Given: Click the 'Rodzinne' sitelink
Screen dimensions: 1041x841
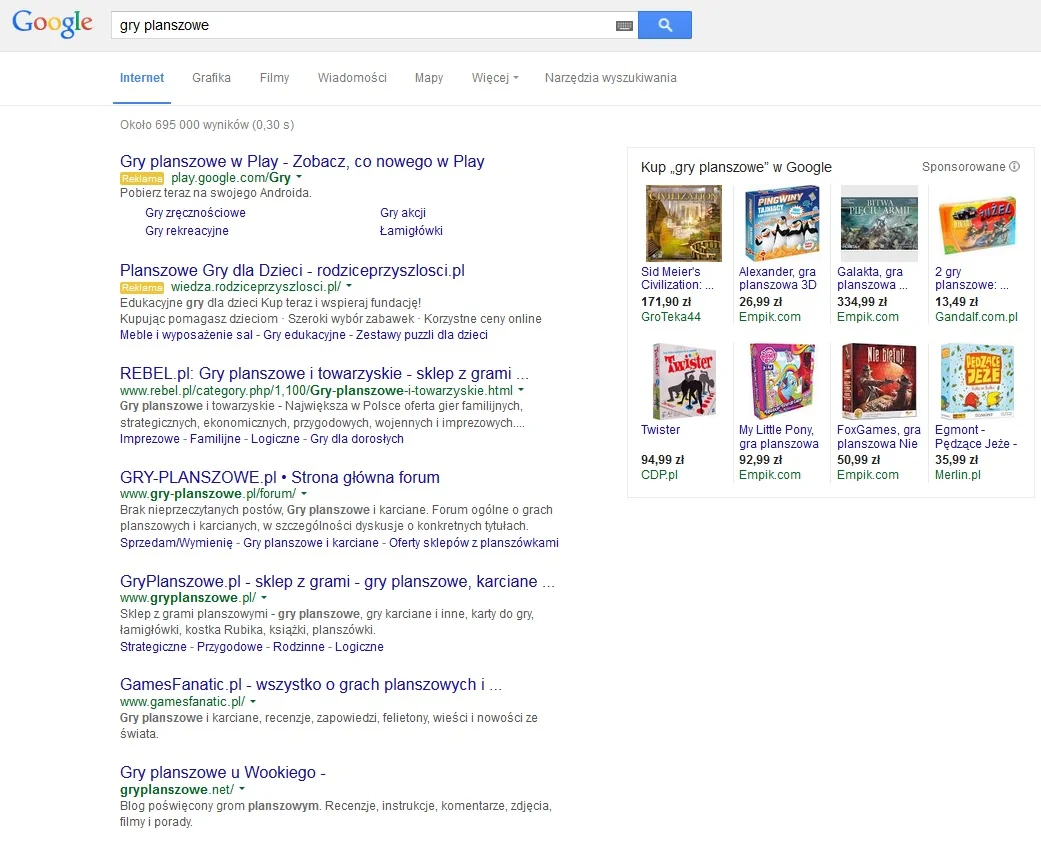Looking at the screenshot, I should pos(299,647).
